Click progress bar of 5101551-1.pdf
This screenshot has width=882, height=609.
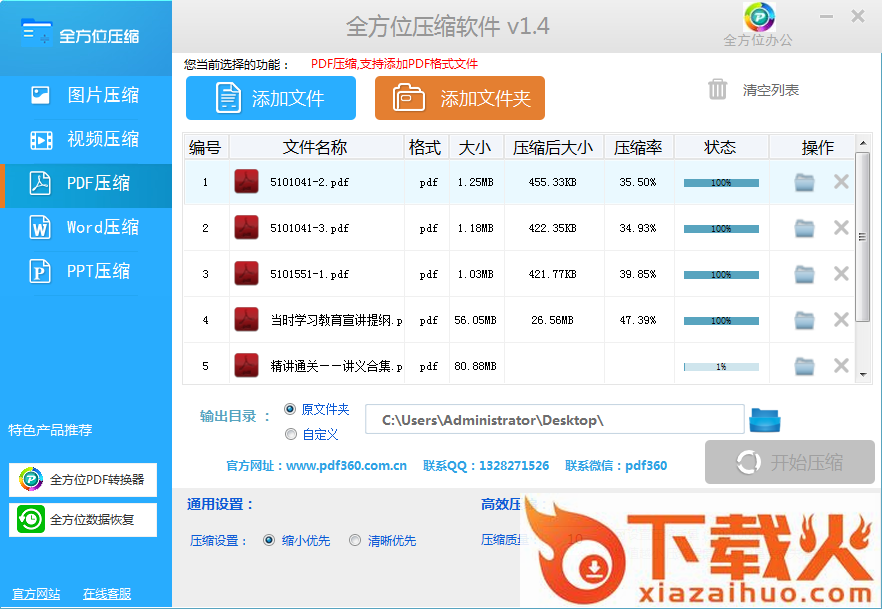click(x=721, y=275)
